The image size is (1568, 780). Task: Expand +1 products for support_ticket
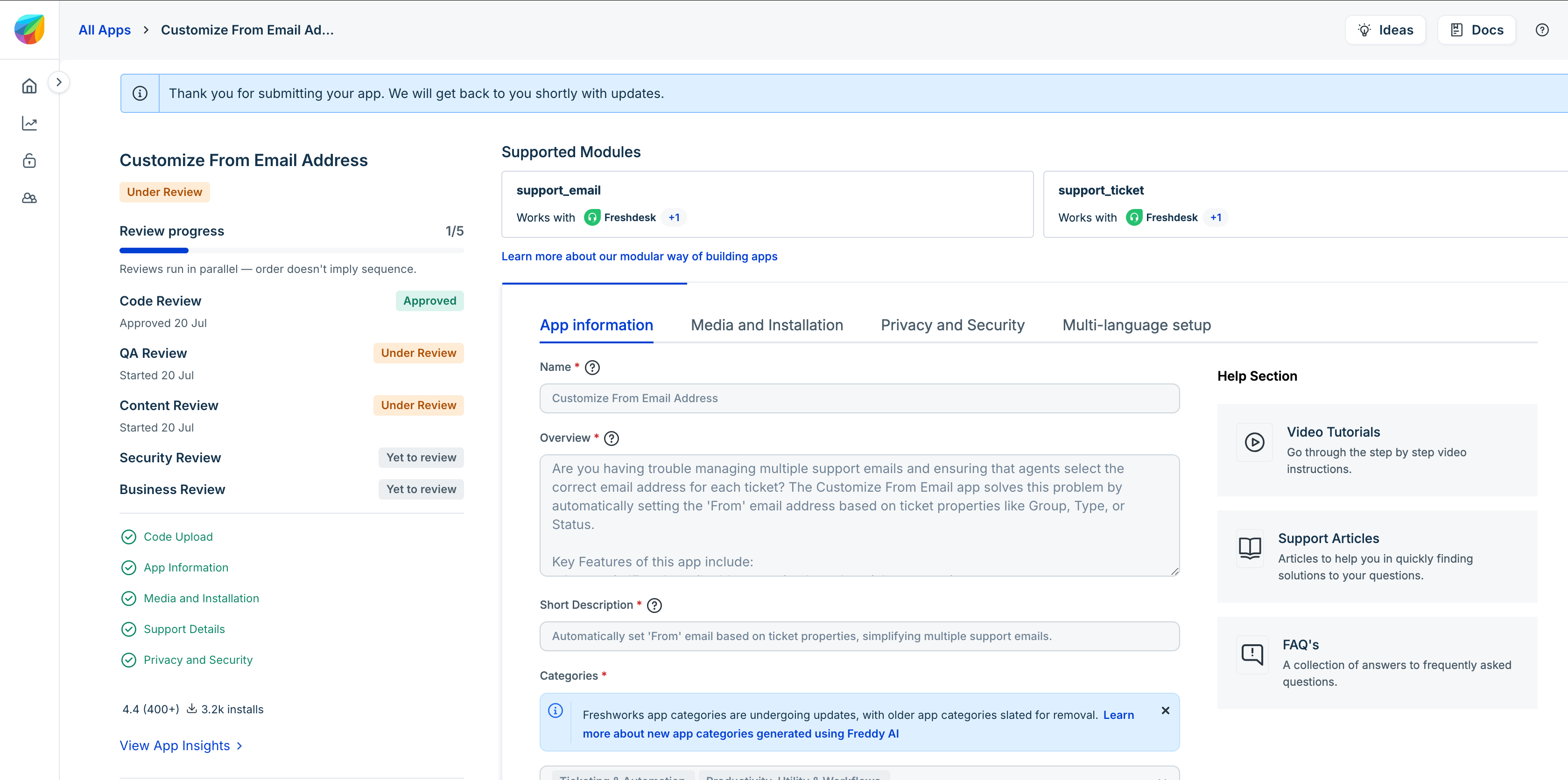pyautogui.click(x=1216, y=217)
